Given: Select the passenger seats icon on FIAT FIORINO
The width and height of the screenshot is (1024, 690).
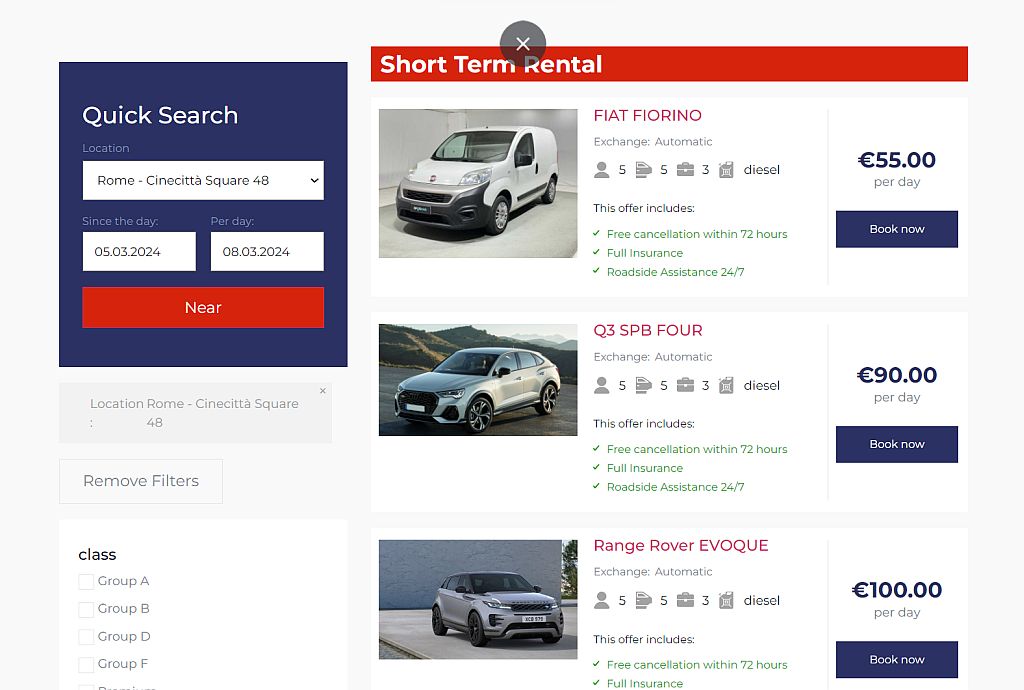Looking at the screenshot, I should coord(602,169).
